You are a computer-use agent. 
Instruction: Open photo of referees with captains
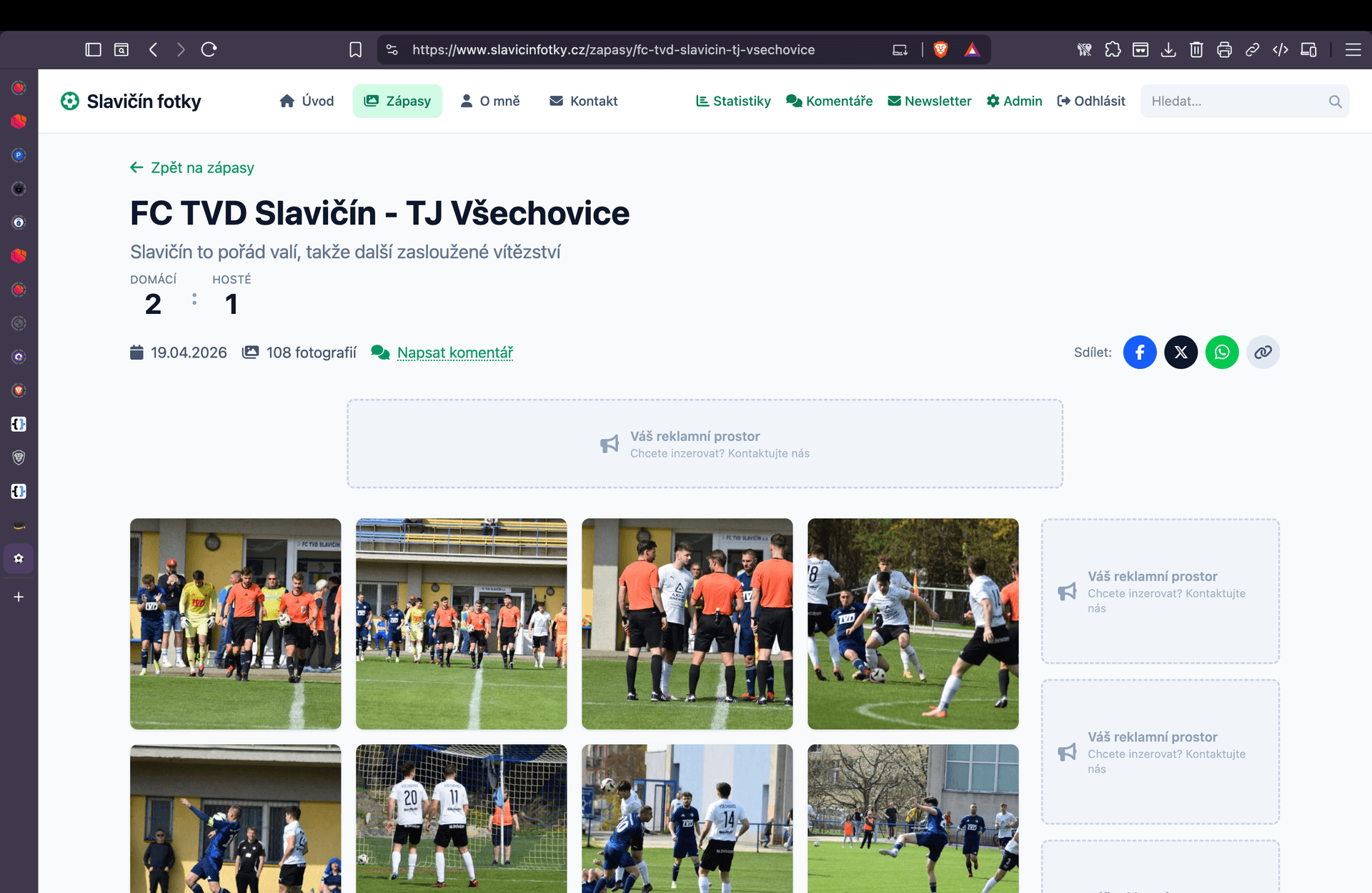click(x=687, y=624)
